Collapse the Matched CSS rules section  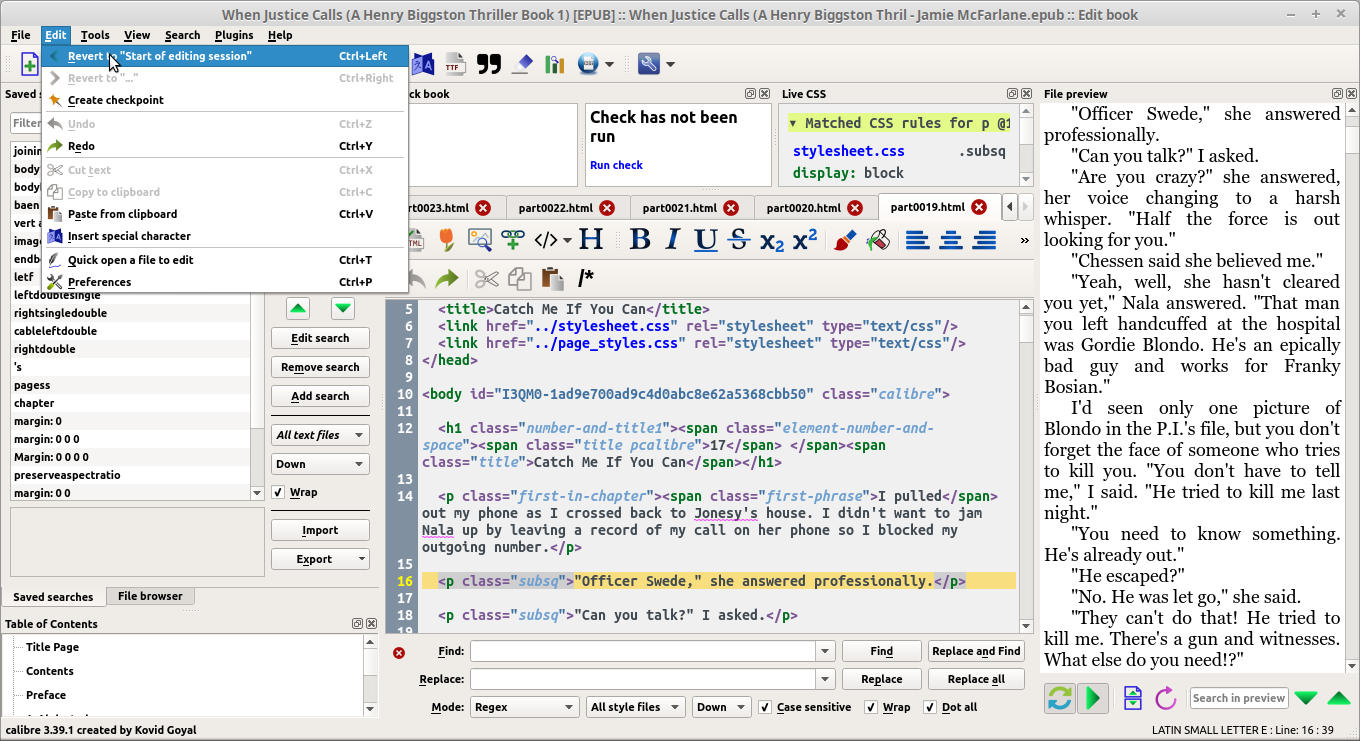[793, 123]
